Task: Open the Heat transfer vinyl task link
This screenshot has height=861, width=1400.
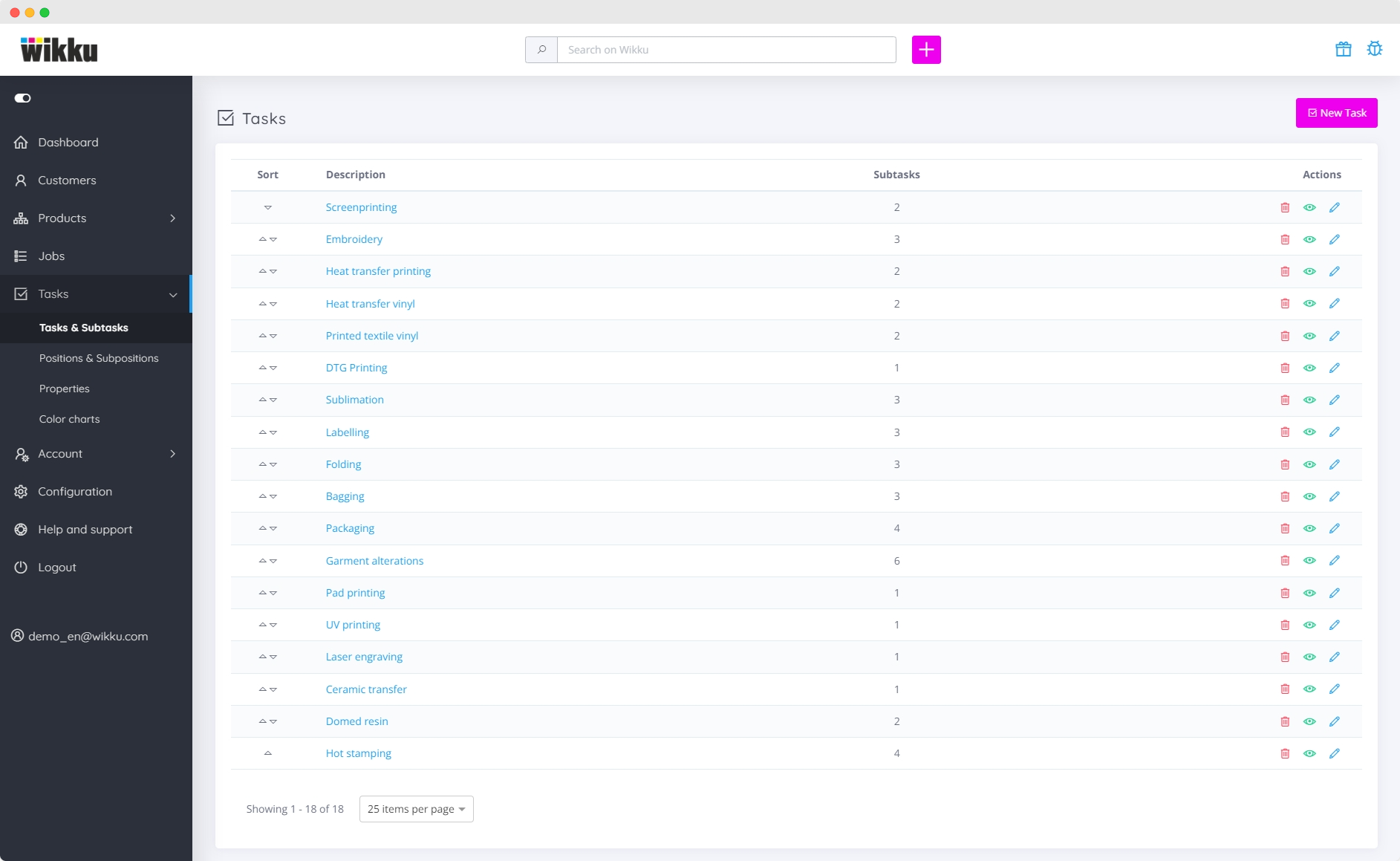Action: (x=370, y=303)
